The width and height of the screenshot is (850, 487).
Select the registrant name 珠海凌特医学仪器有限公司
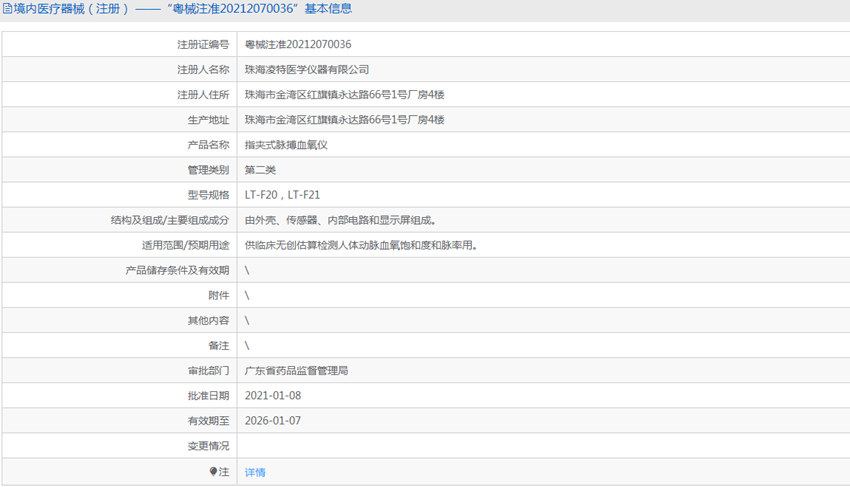(x=307, y=69)
